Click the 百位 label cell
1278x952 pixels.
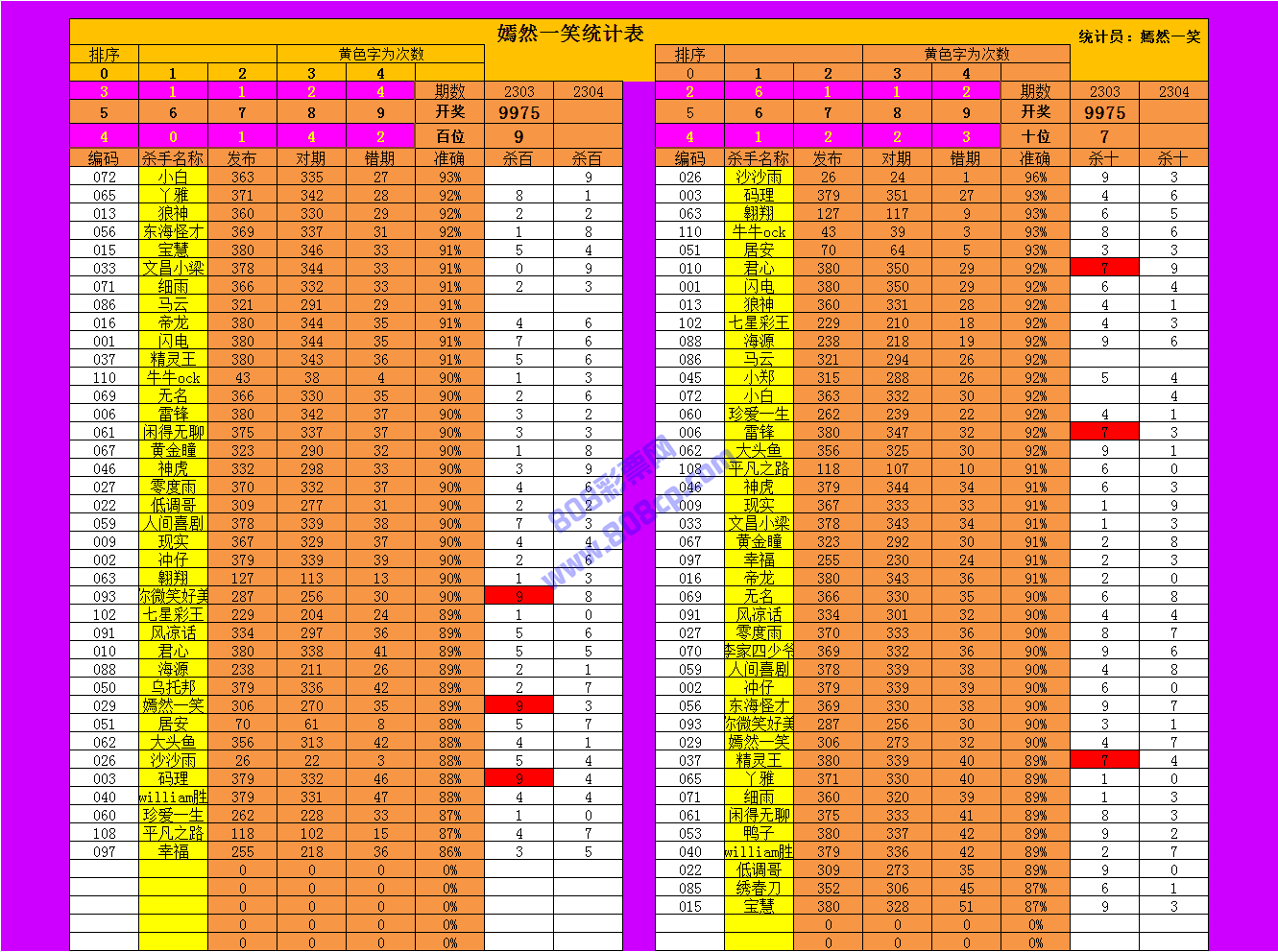pyautogui.click(x=449, y=136)
